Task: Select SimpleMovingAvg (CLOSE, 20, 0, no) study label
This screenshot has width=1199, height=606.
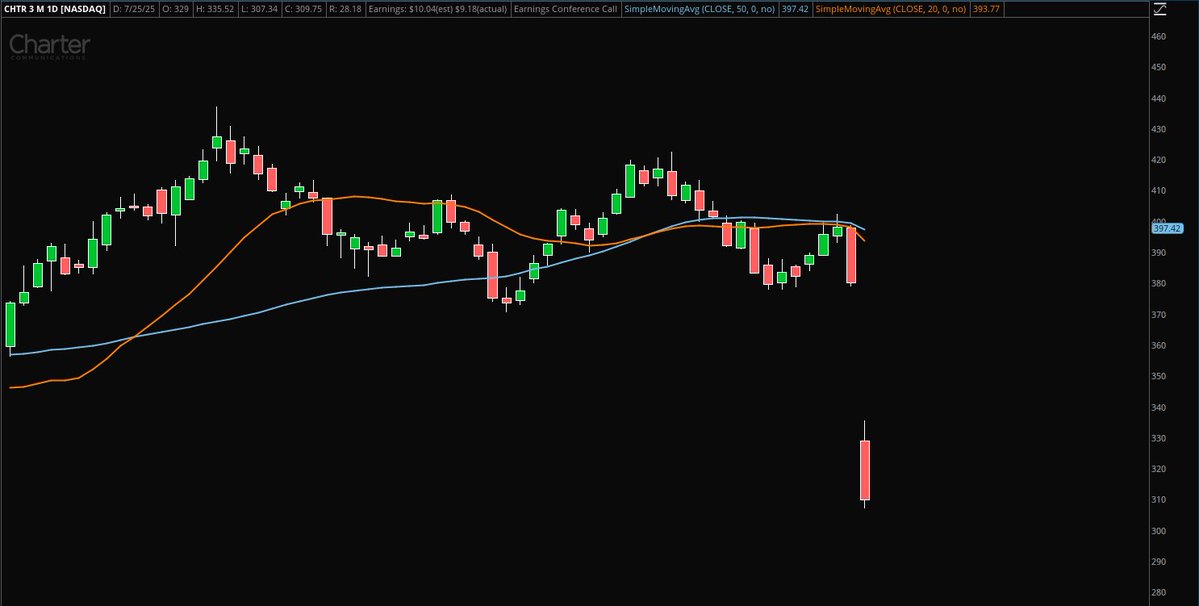Action: pos(890,9)
